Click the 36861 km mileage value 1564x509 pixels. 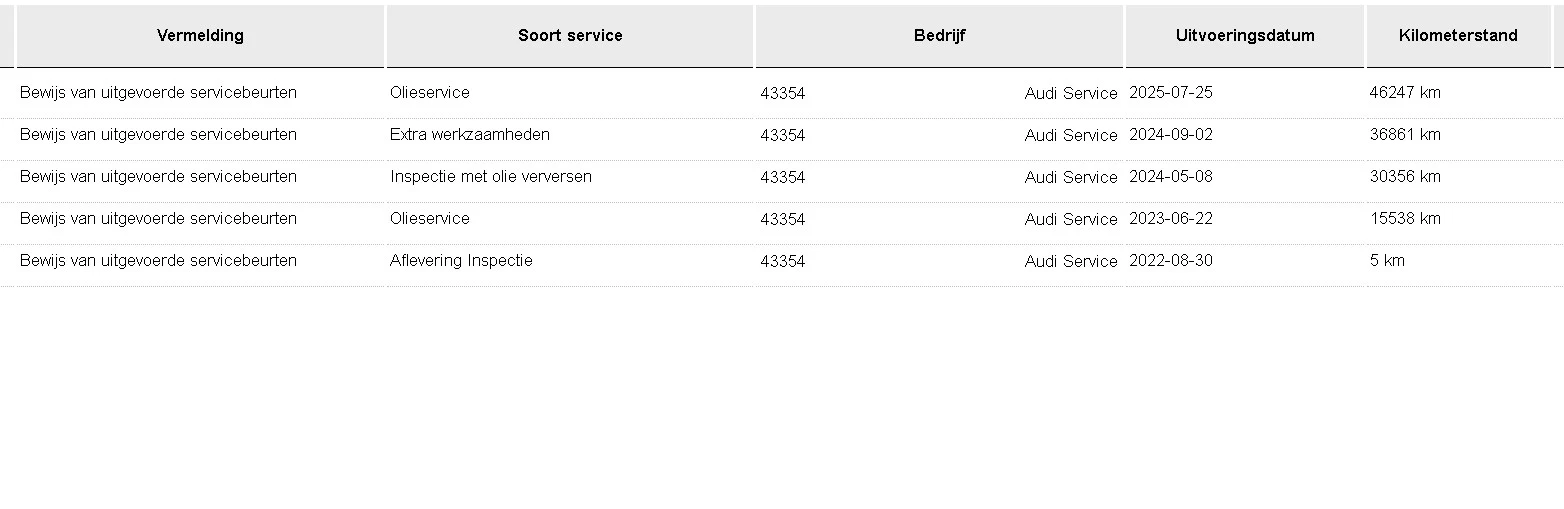point(1405,135)
